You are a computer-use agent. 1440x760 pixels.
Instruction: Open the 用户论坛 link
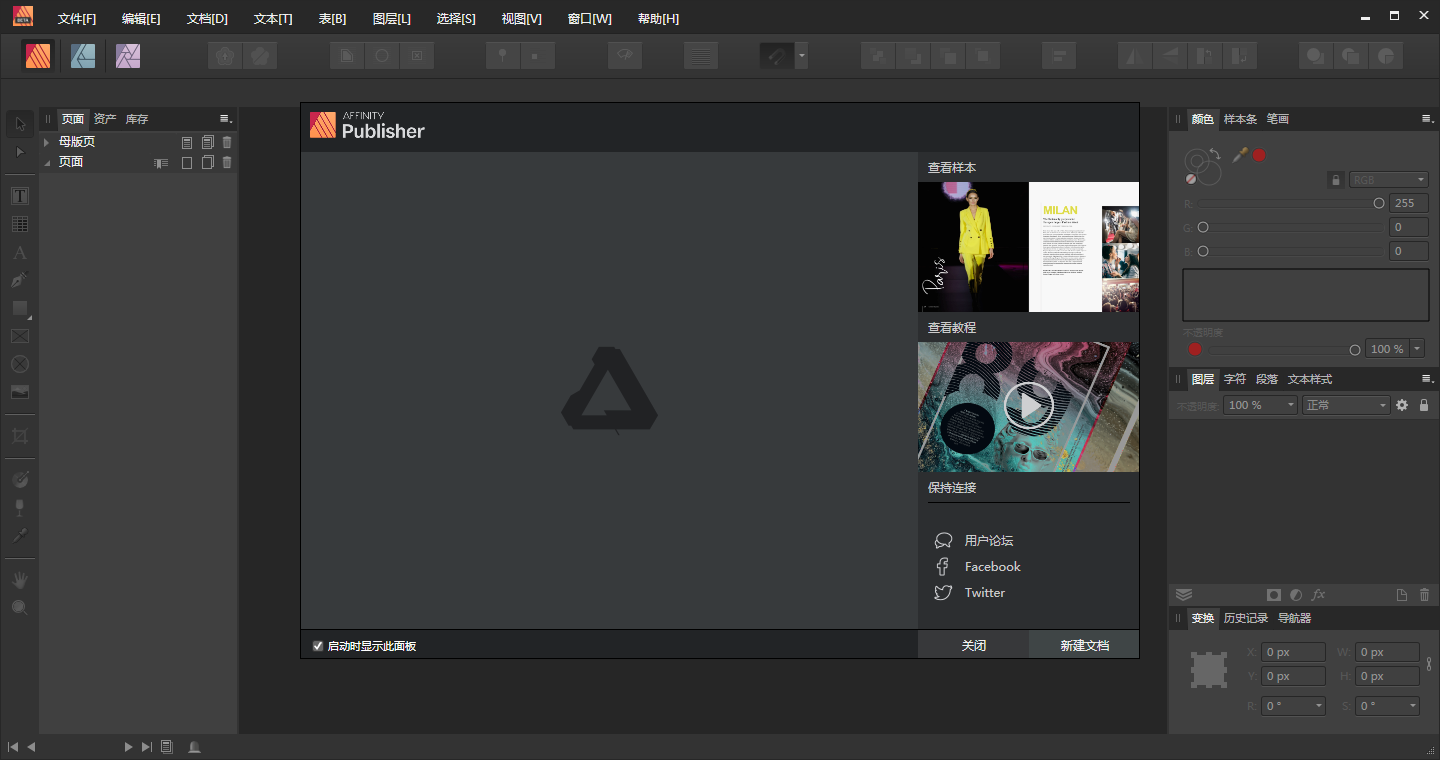click(988, 540)
